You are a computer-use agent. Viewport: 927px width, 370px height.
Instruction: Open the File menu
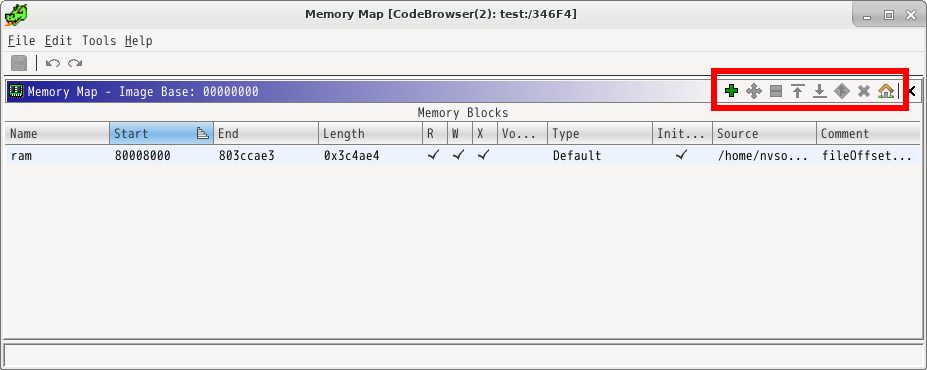22,41
